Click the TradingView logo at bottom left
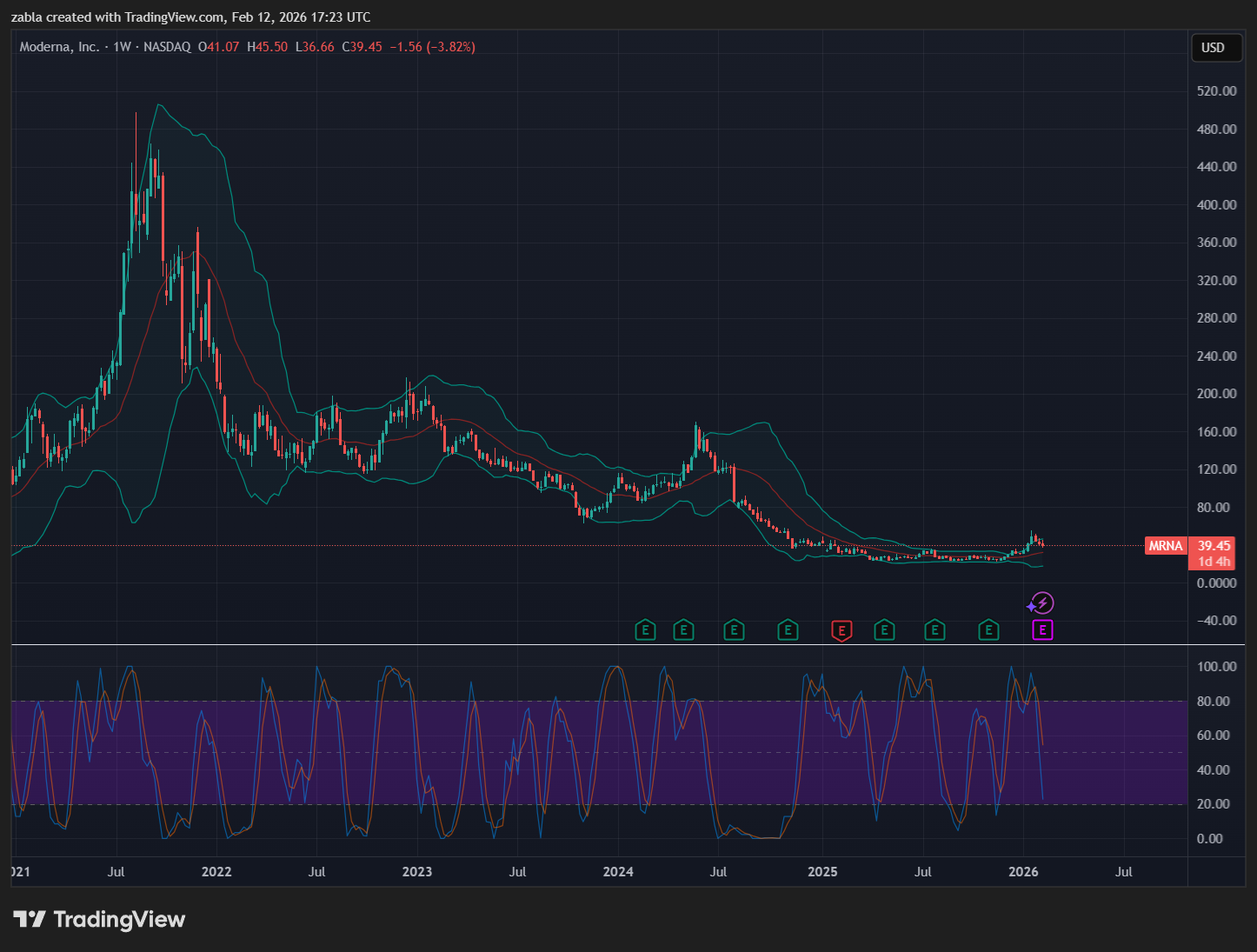Viewport: 1257px width, 952px height. (100, 919)
